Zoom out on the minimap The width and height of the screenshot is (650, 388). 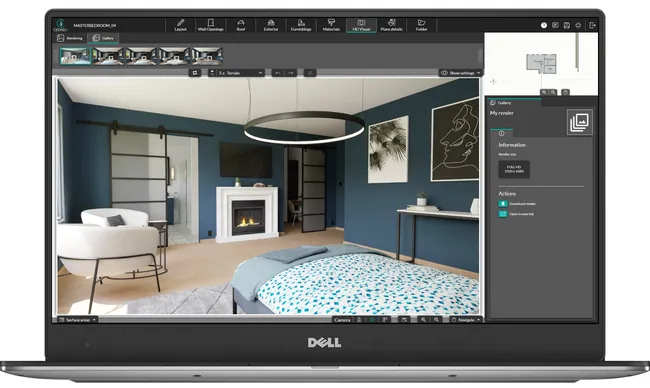click(x=544, y=92)
